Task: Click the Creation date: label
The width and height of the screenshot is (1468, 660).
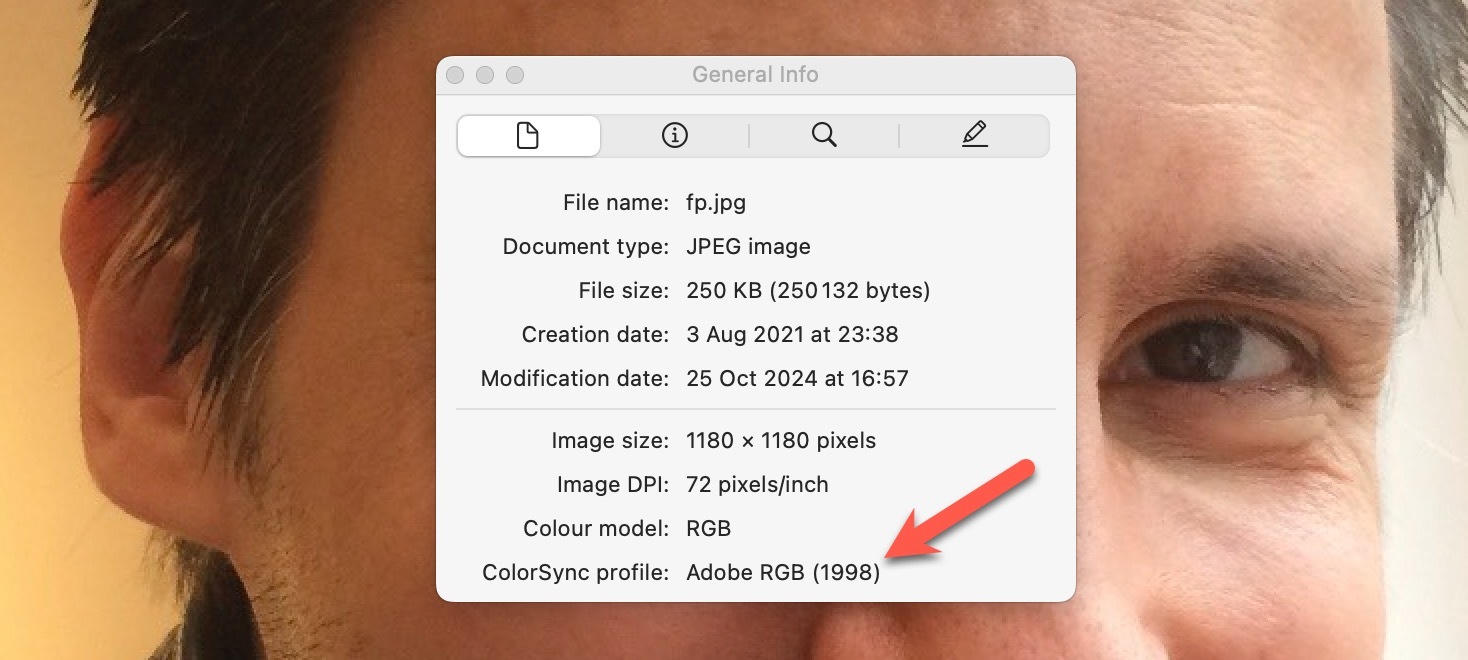Action: 595,335
